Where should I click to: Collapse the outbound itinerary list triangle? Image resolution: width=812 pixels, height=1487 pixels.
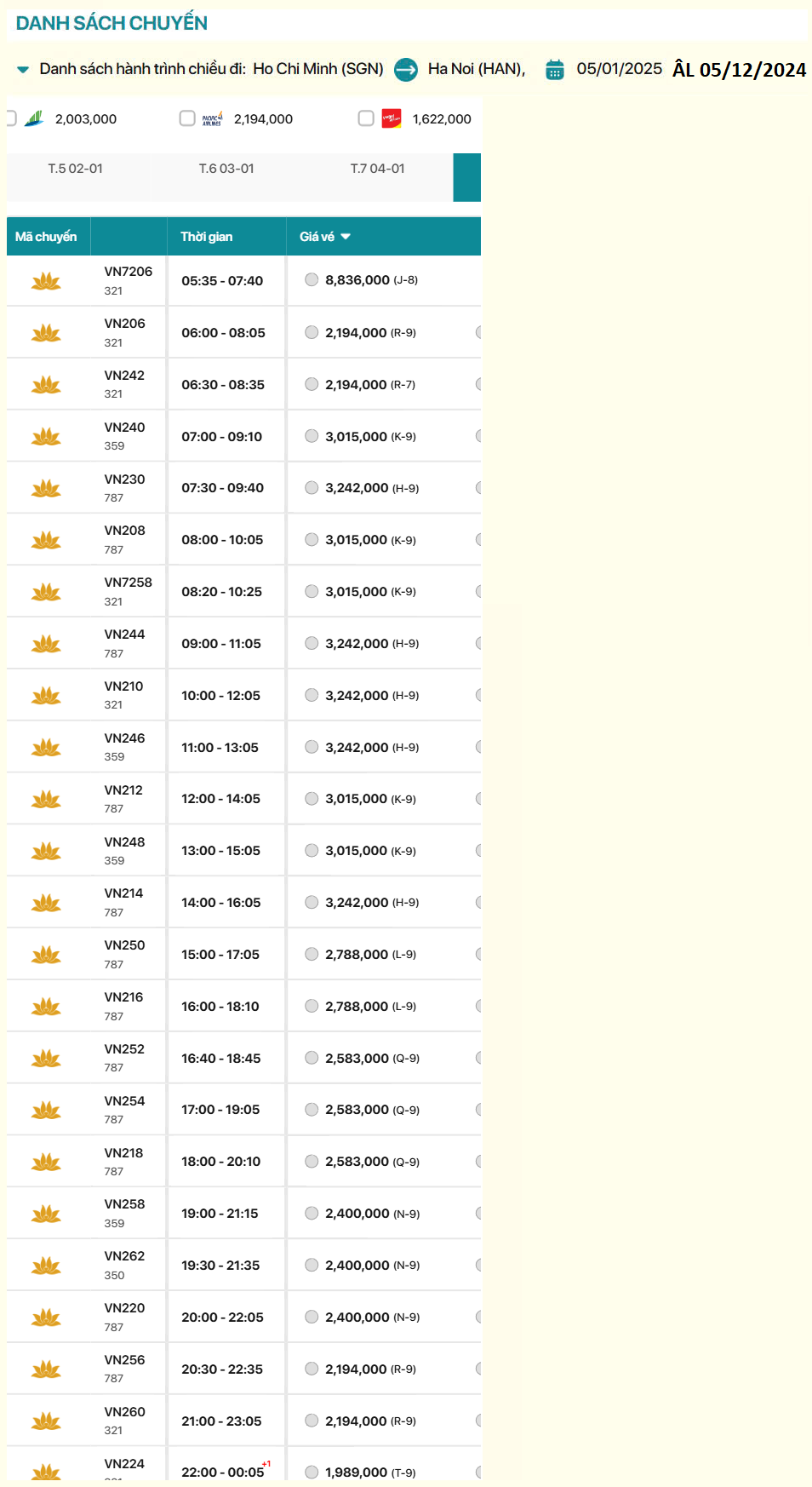point(23,69)
